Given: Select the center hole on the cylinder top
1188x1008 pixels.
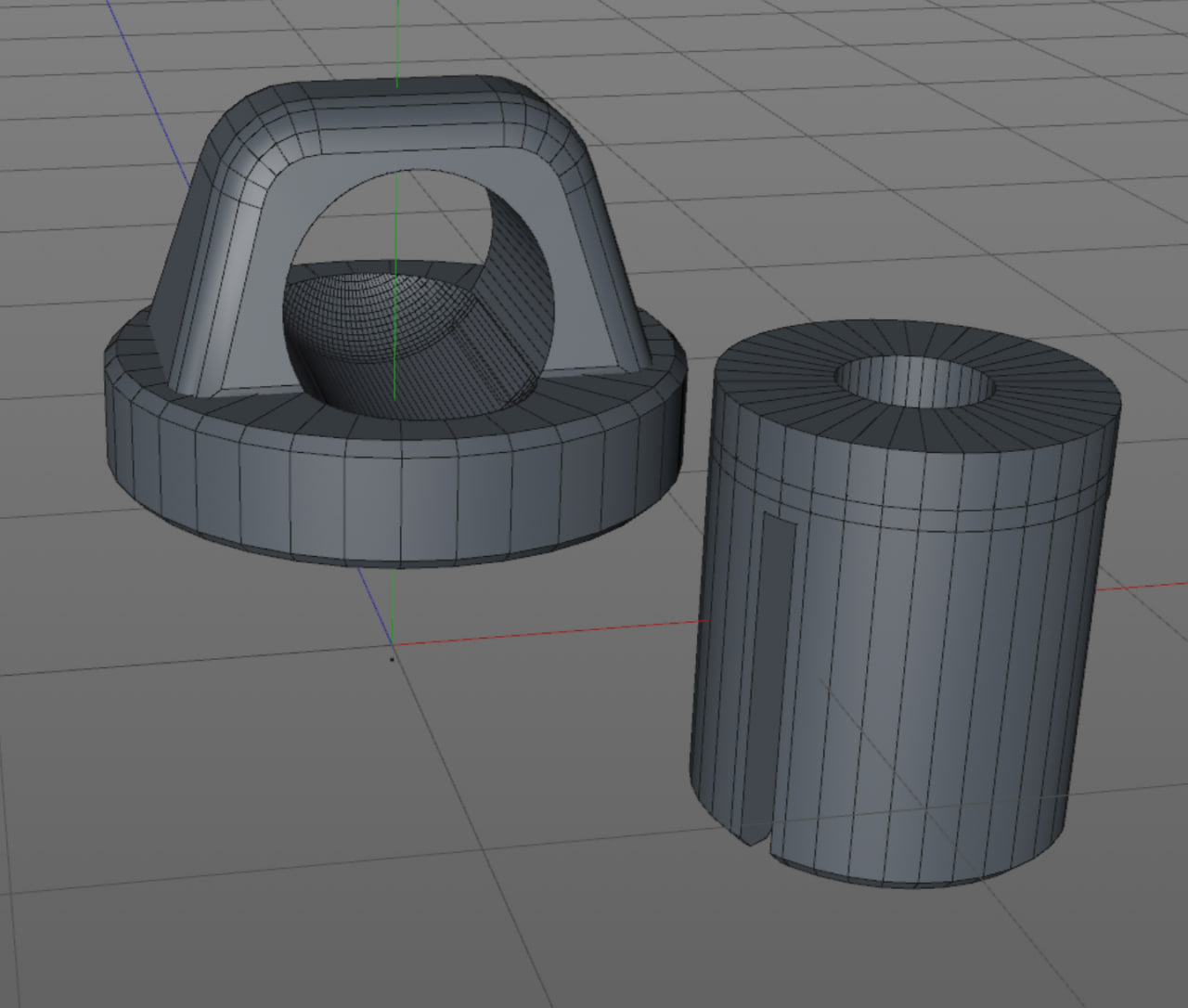Looking at the screenshot, I should [x=914, y=381].
